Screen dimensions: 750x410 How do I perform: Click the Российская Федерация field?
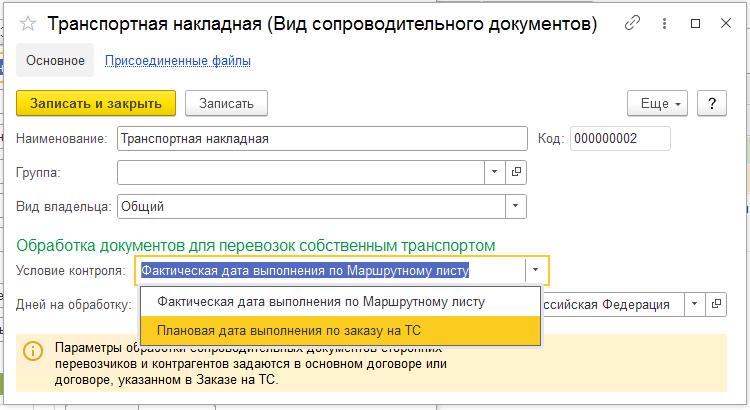tap(612, 304)
